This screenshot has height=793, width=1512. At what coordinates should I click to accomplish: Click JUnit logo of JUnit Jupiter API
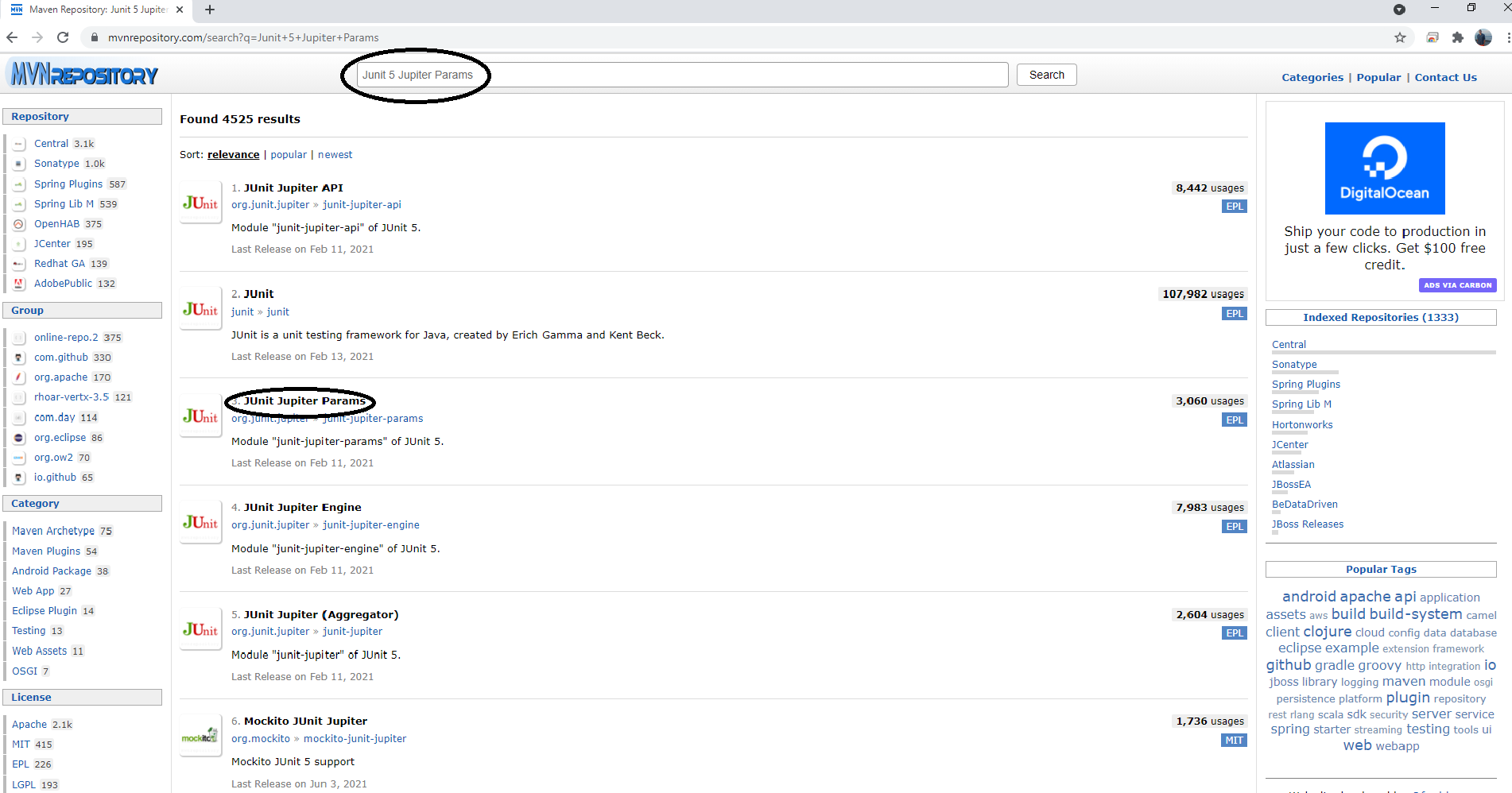(200, 203)
